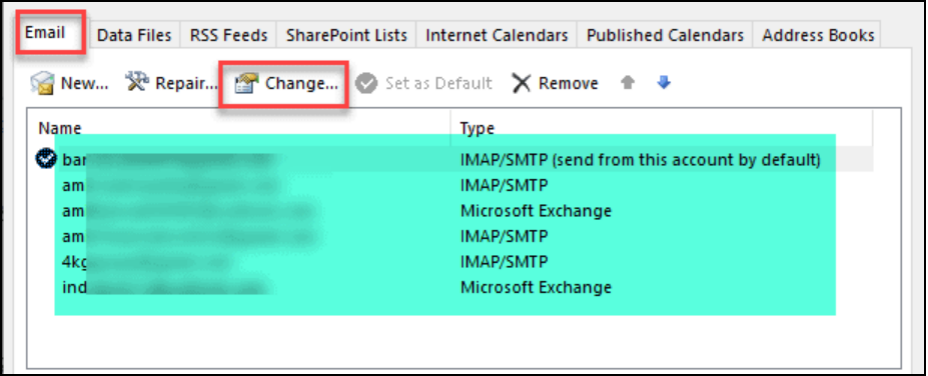Click the Set as Default checkmark icon
Image resolution: width=928 pixels, height=376 pixels.
(x=366, y=83)
